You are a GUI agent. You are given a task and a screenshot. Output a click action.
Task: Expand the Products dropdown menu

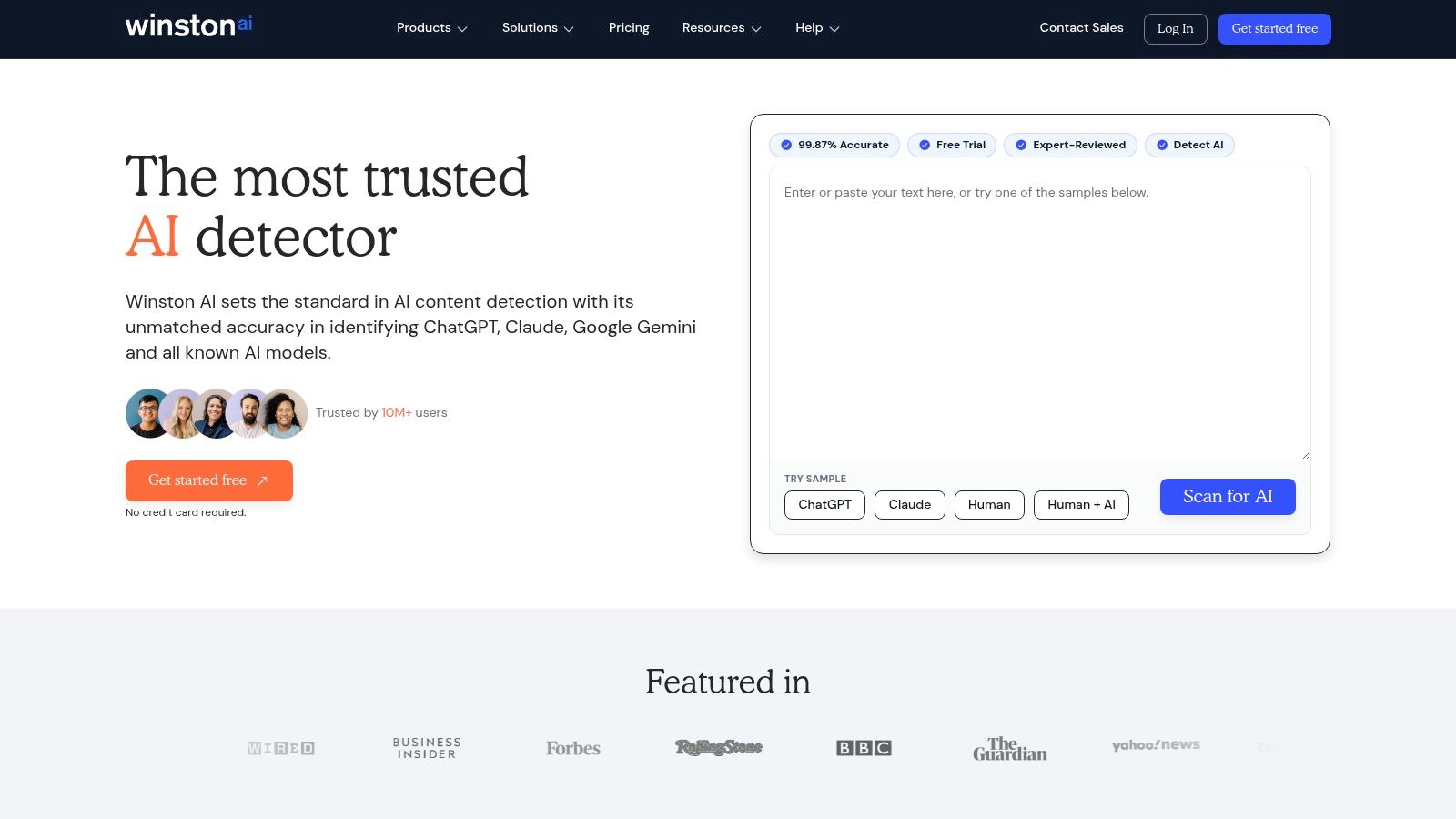point(432,28)
